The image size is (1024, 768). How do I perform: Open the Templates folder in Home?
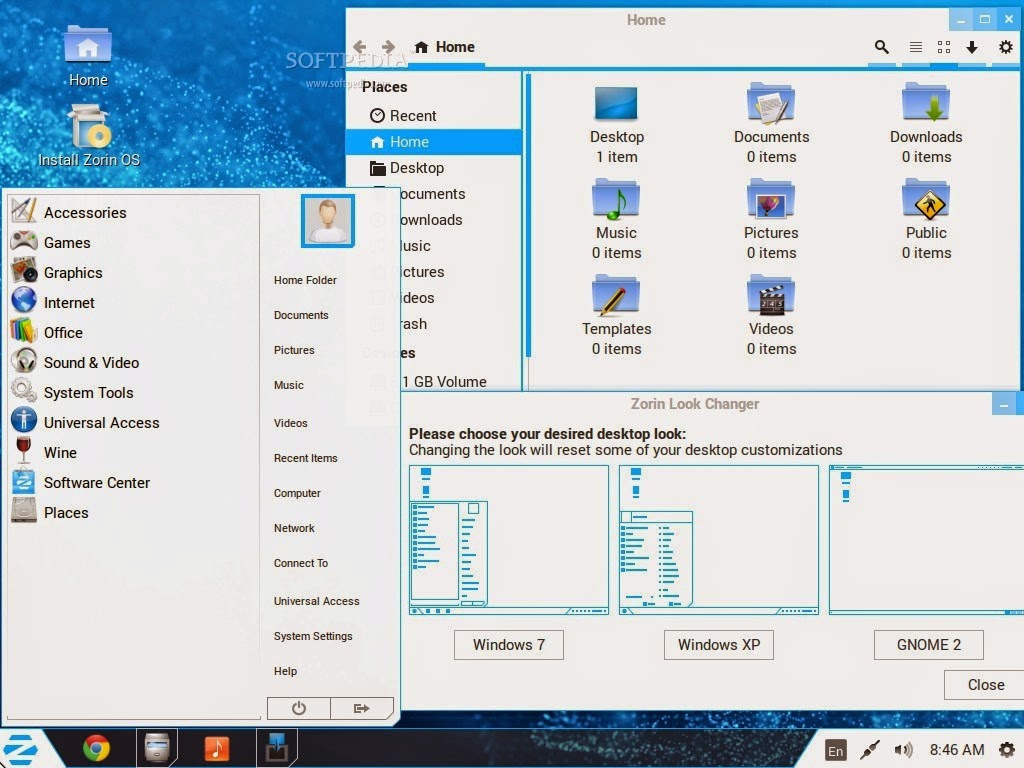pos(616,316)
